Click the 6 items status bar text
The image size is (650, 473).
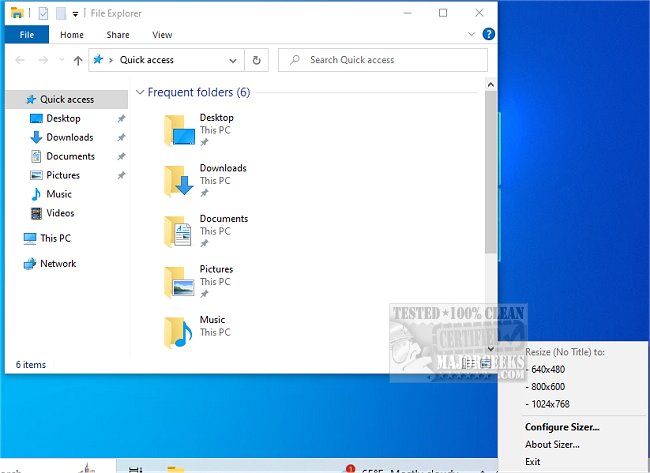point(31,365)
